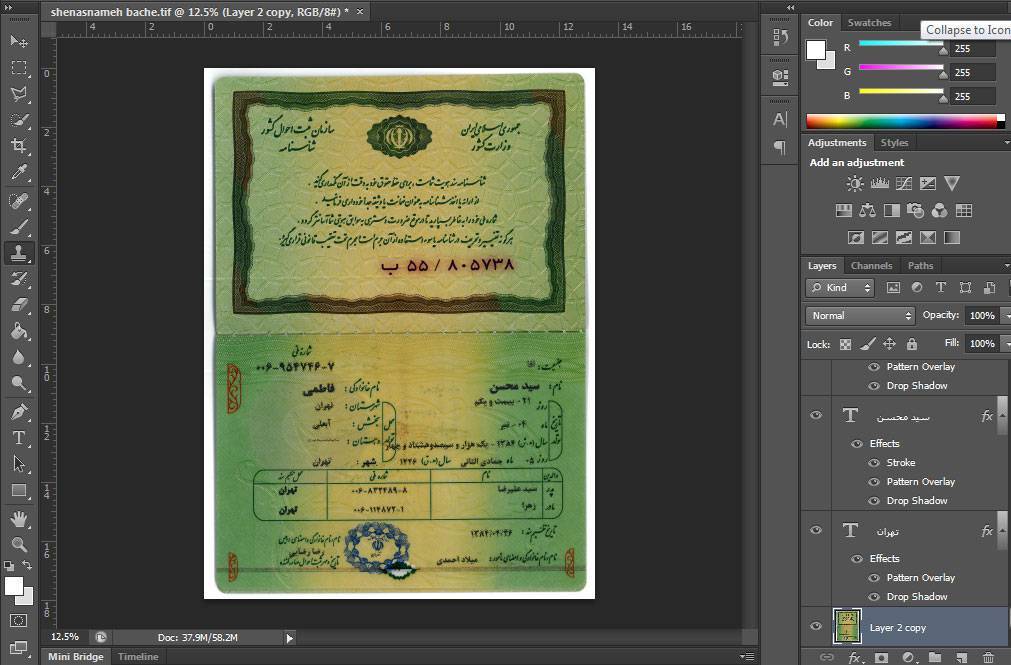Image resolution: width=1011 pixels, height=665 pixels.
Task: Open the Paragraph panel icon
Action: 780,148
